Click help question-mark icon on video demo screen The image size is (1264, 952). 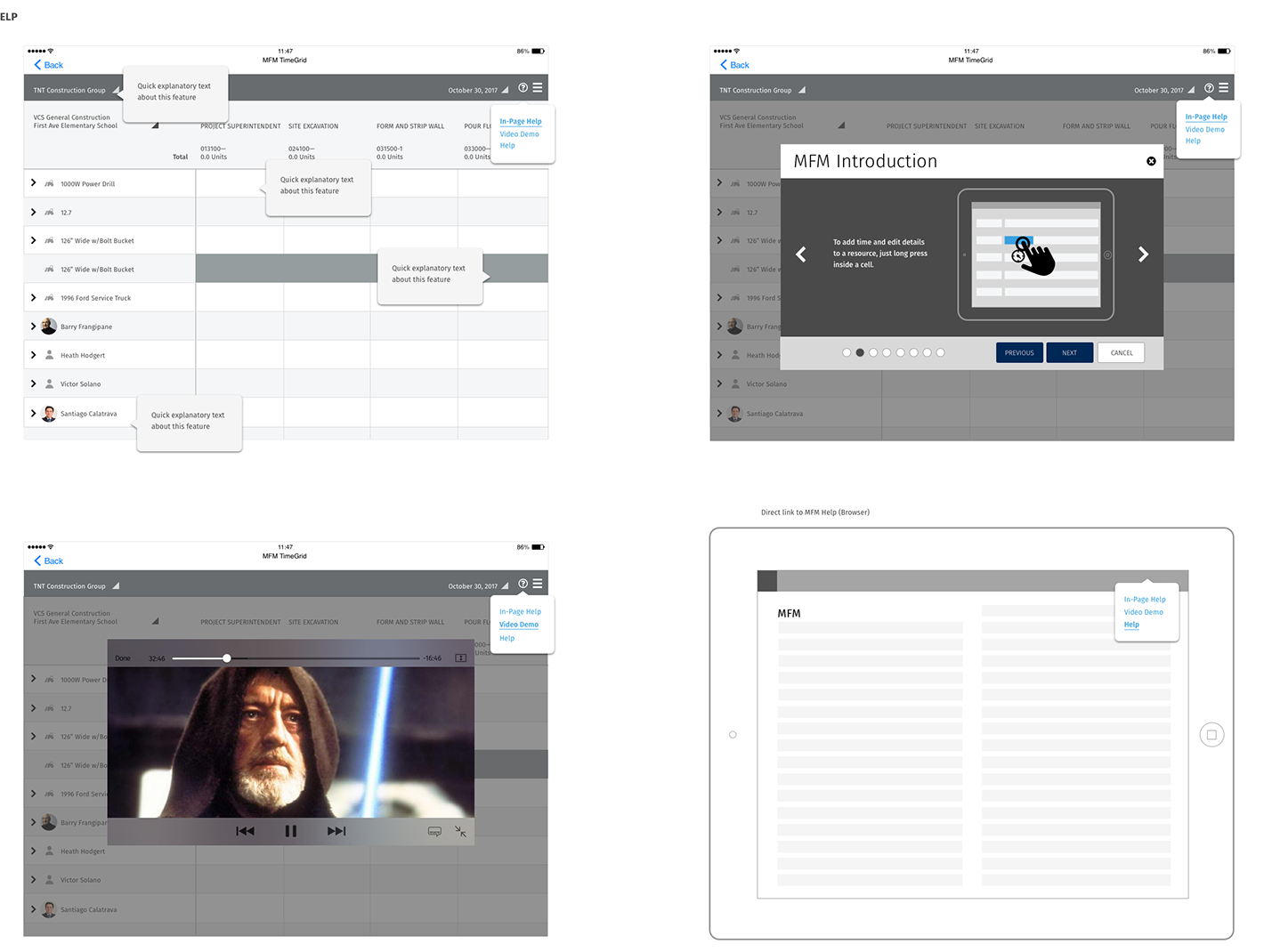523,584
